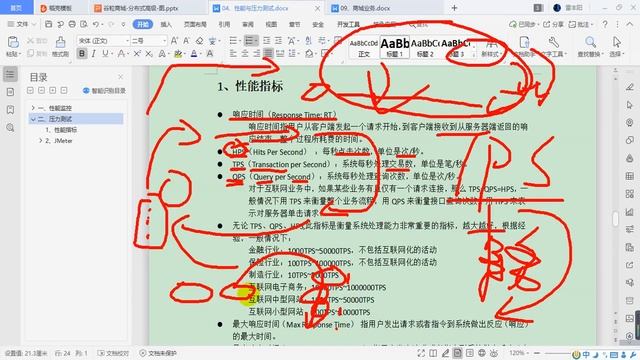Click the Format Painter brush icon

click(60, 42)
